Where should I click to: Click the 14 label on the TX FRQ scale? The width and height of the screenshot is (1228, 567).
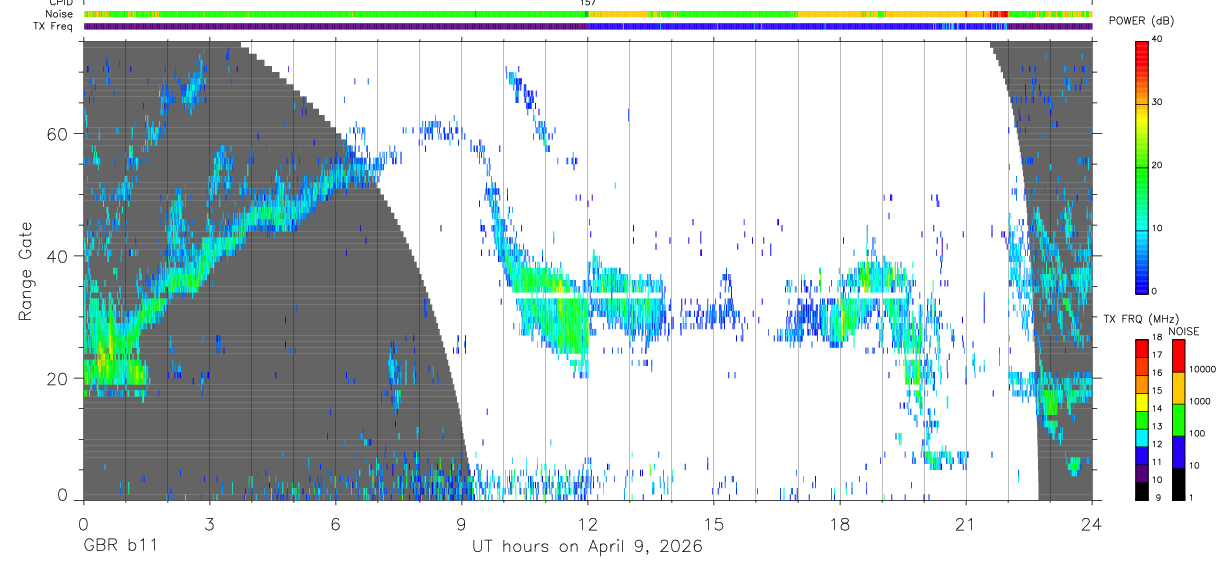pos(1157,409)
